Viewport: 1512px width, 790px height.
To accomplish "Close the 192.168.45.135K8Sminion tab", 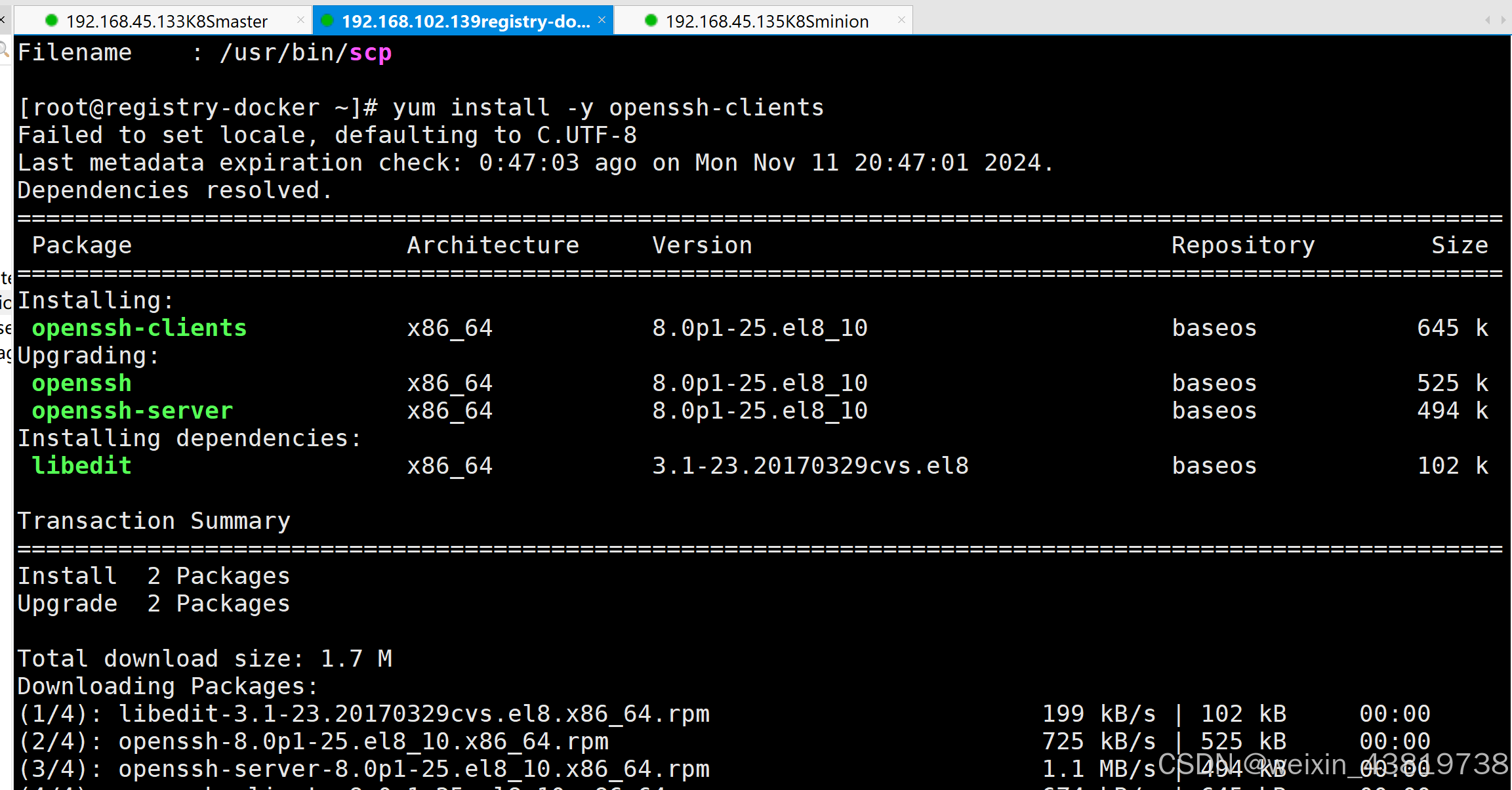I will click(901, 20).
